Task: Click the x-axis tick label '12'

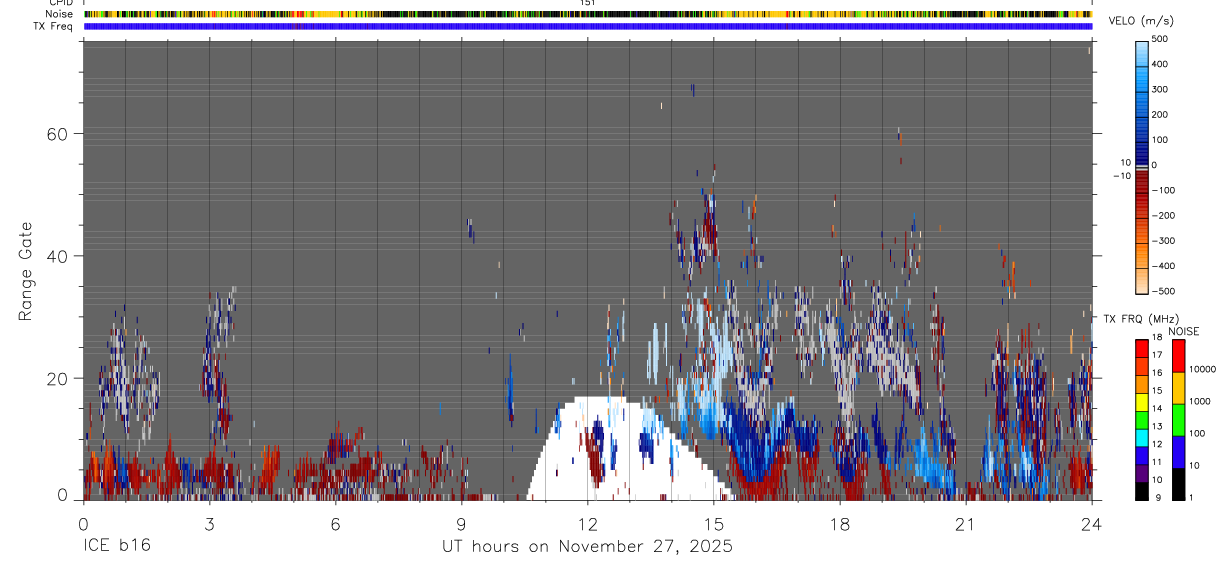Action: click(588, 525)
